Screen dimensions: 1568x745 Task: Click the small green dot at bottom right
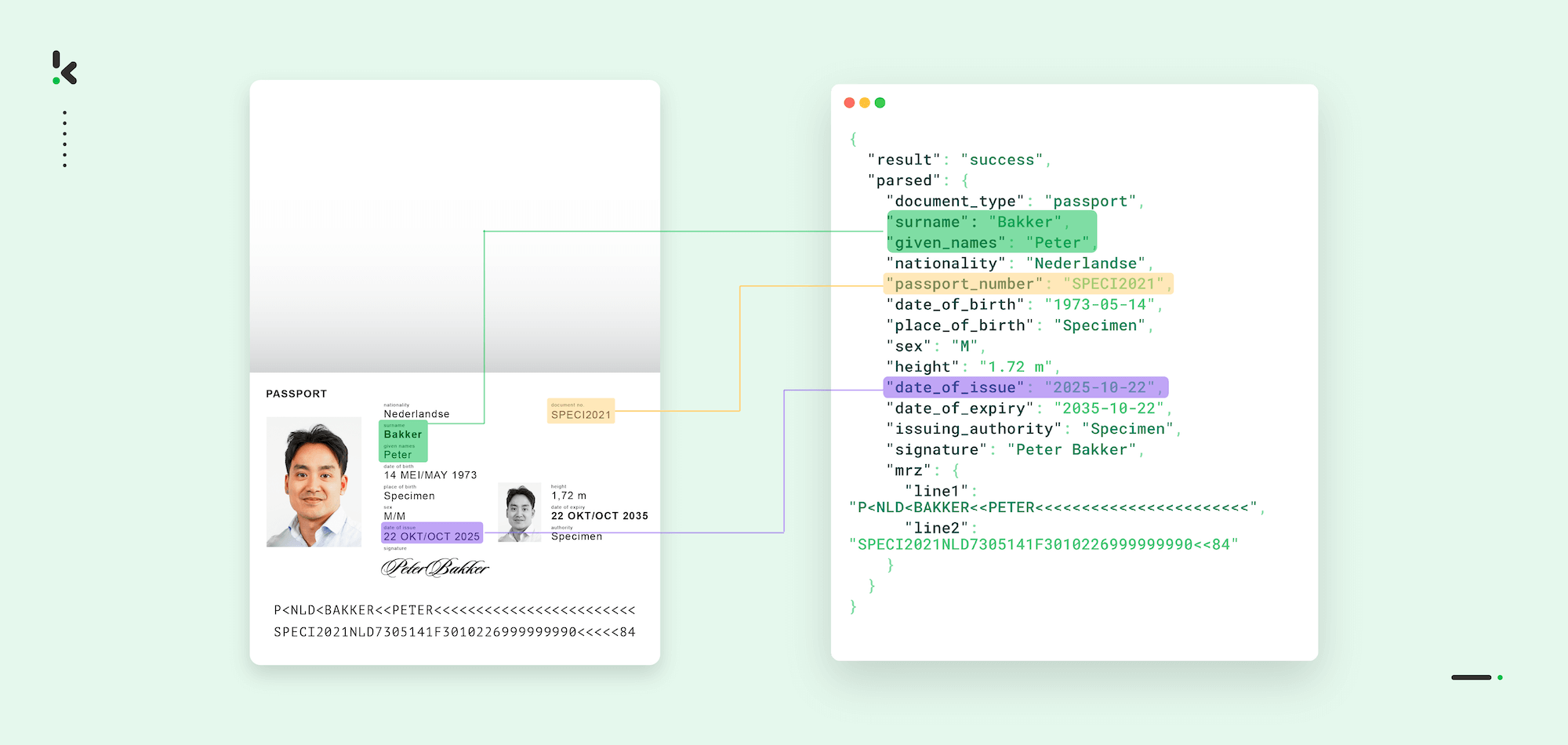[1500, 678]
